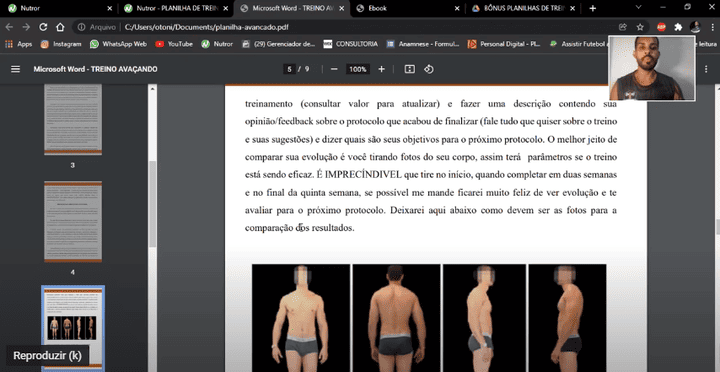Open the browser home page icon
720x372 pixels.
[60, 27]
